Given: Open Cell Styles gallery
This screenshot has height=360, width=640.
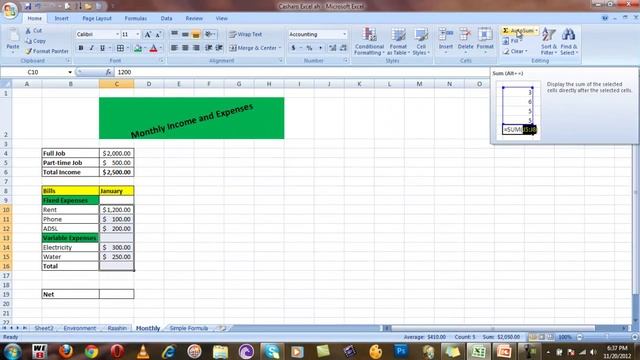Looking at the screenshot, I should (x=421, y=41).
